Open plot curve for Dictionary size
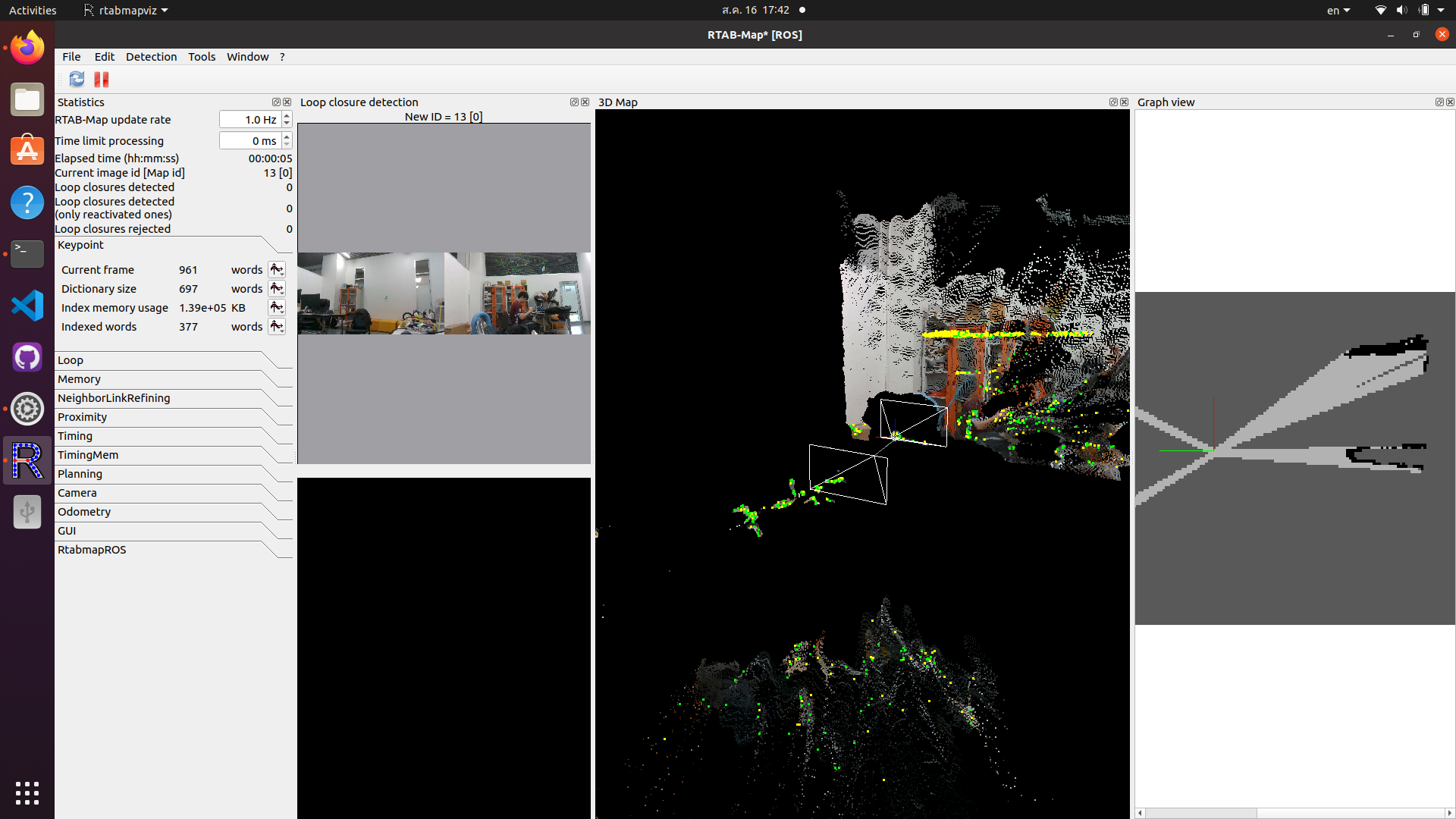This screenshot has width=1456, height=819. click(277, 289)
